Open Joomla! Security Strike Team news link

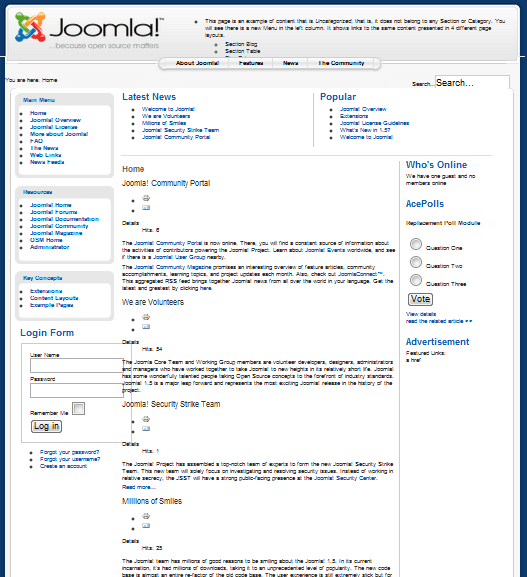(x=181, y=130)
